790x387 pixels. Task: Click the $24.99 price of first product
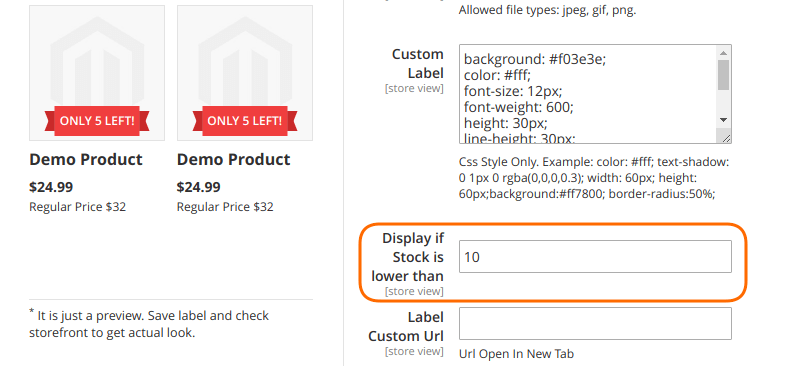pos(51,187)
